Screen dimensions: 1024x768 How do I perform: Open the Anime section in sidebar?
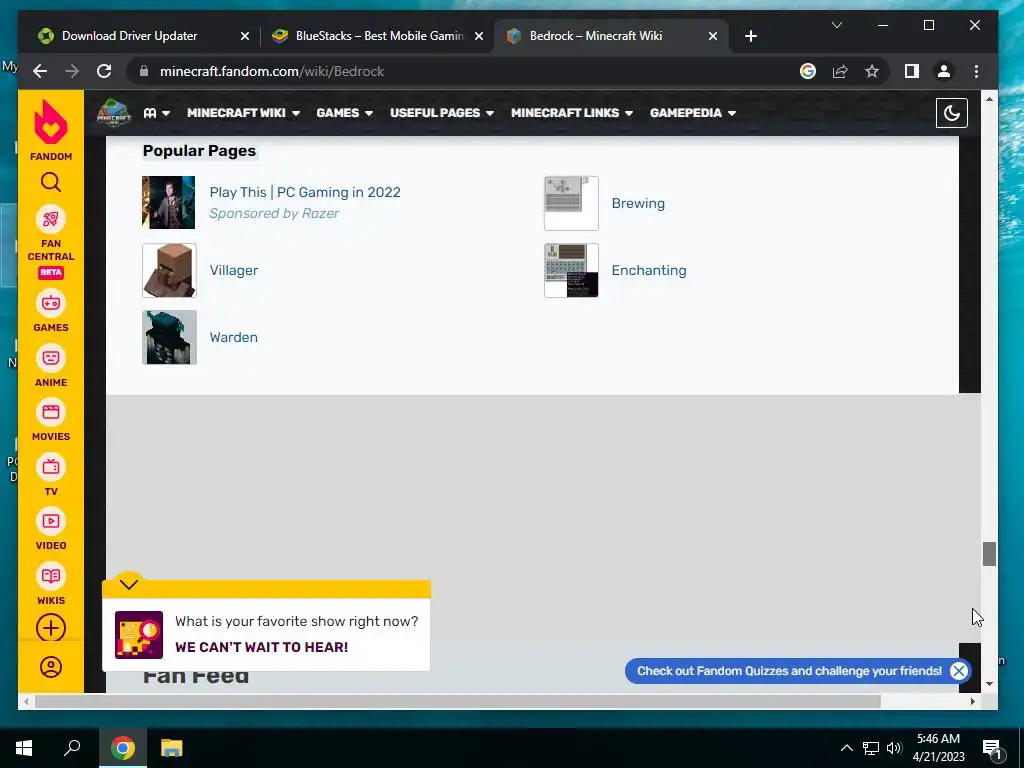(x=51, y=366)
